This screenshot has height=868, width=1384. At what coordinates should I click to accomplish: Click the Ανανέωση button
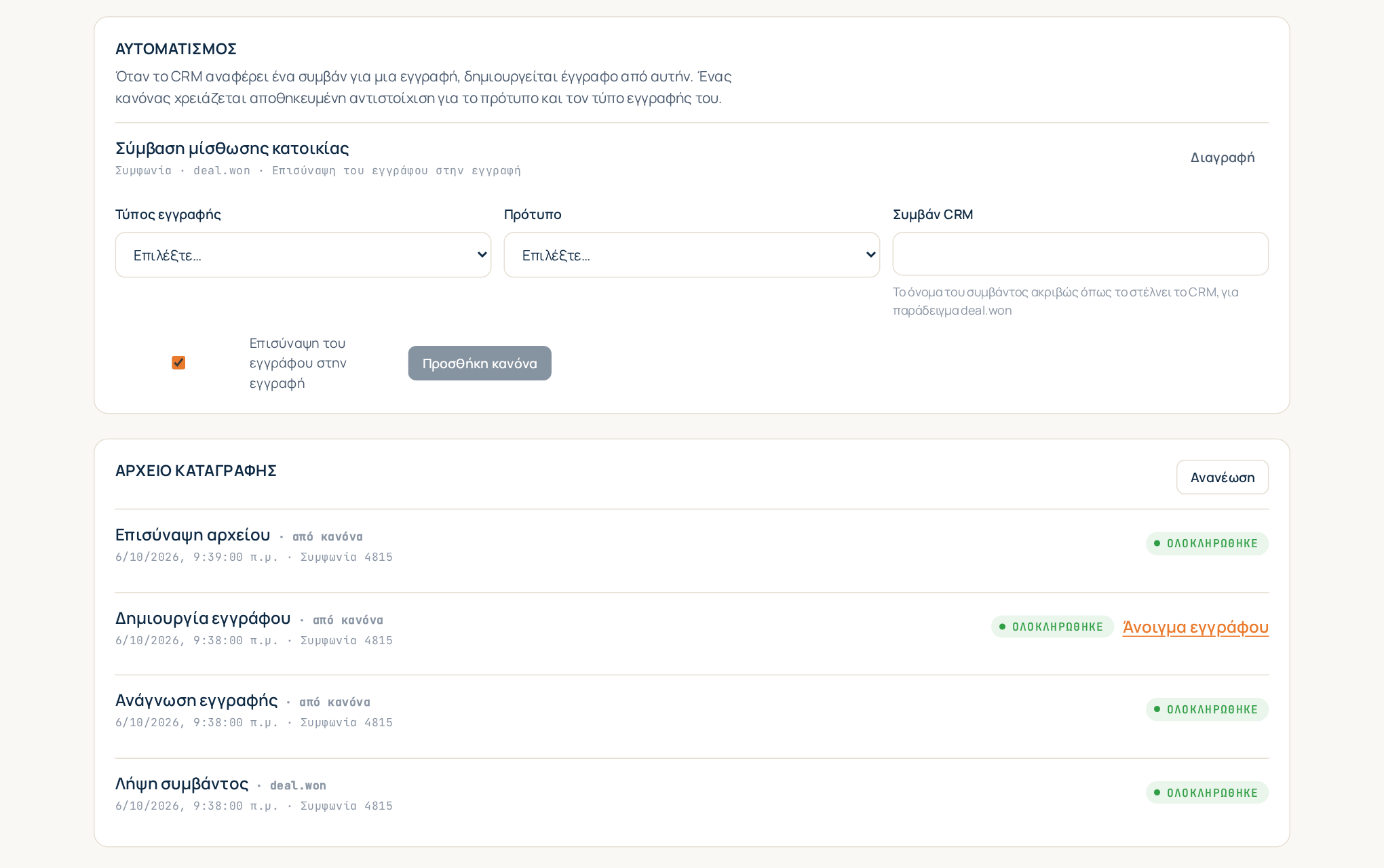1223,477
